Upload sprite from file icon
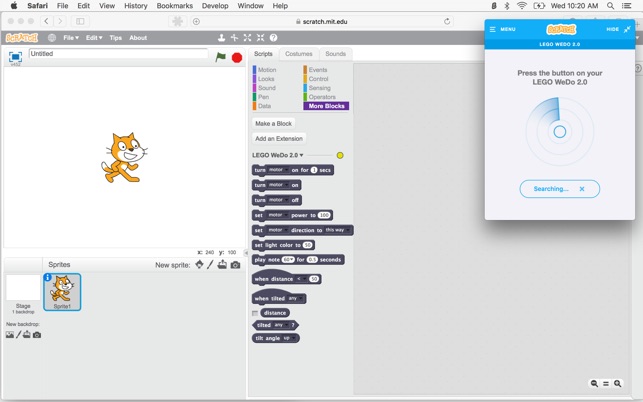 pos(222,265)
